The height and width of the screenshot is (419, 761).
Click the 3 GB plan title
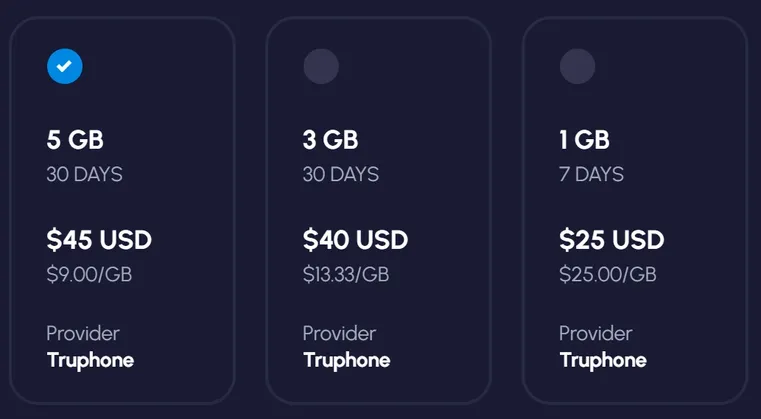(331, 140)
